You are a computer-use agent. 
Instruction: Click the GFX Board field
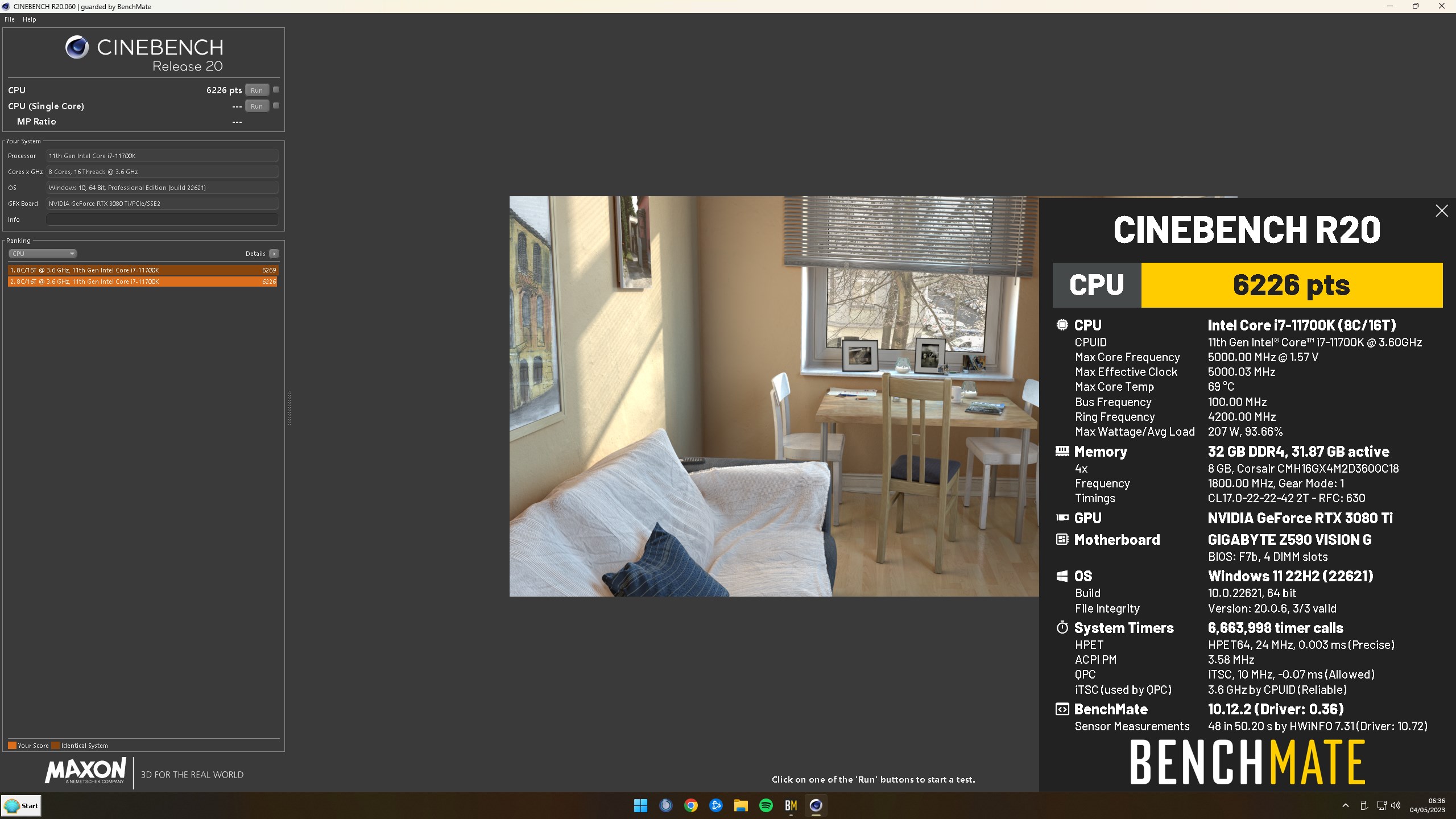pyautogui.click(x=163, y=204)
